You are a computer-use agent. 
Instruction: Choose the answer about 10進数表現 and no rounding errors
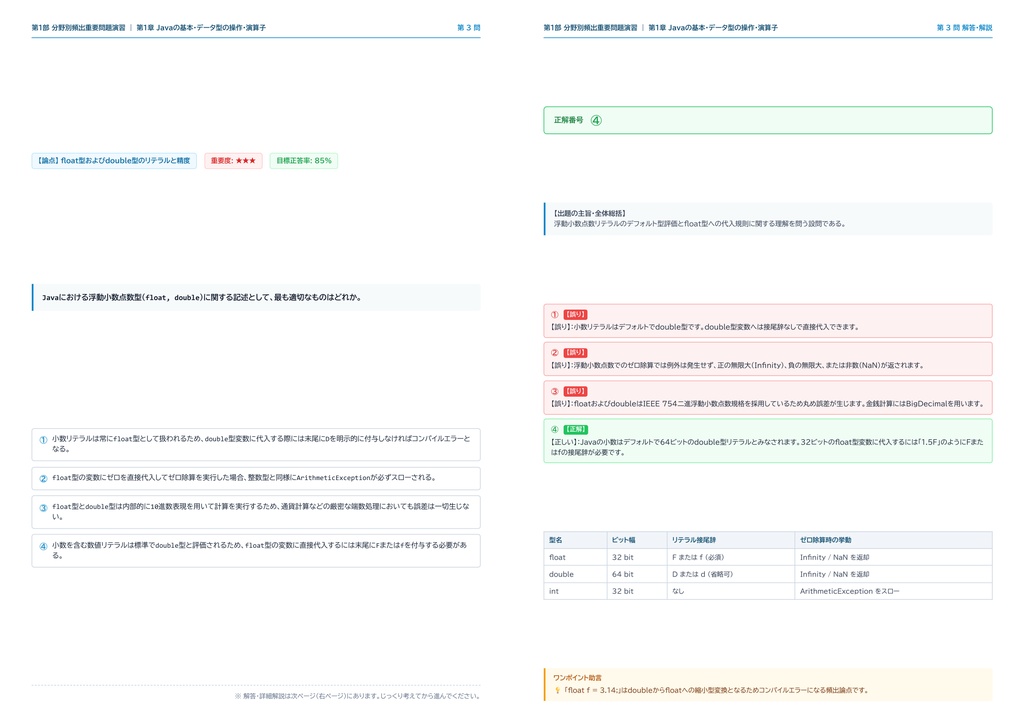(x=256, y=512)
